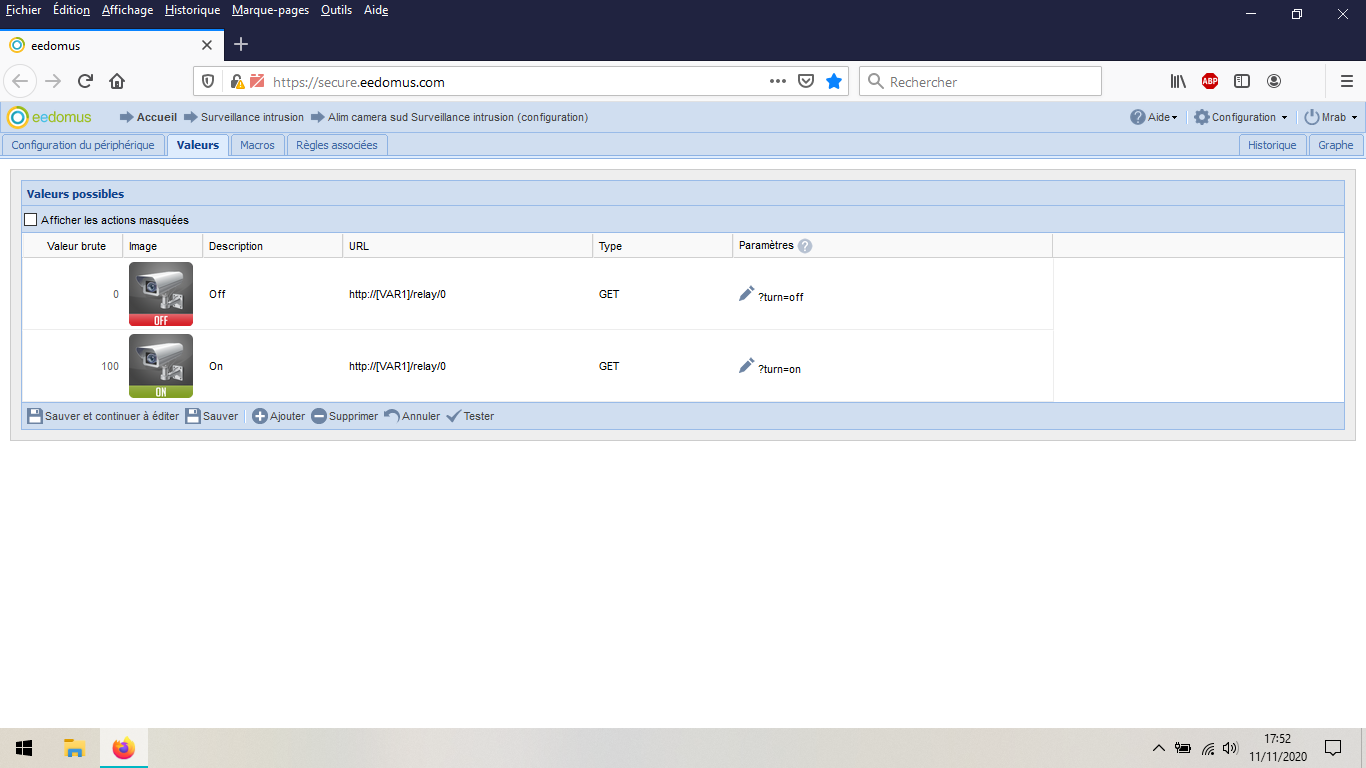Open the Graphe tab
This screenshot has width=1366, height=768.
(1336, 145)
